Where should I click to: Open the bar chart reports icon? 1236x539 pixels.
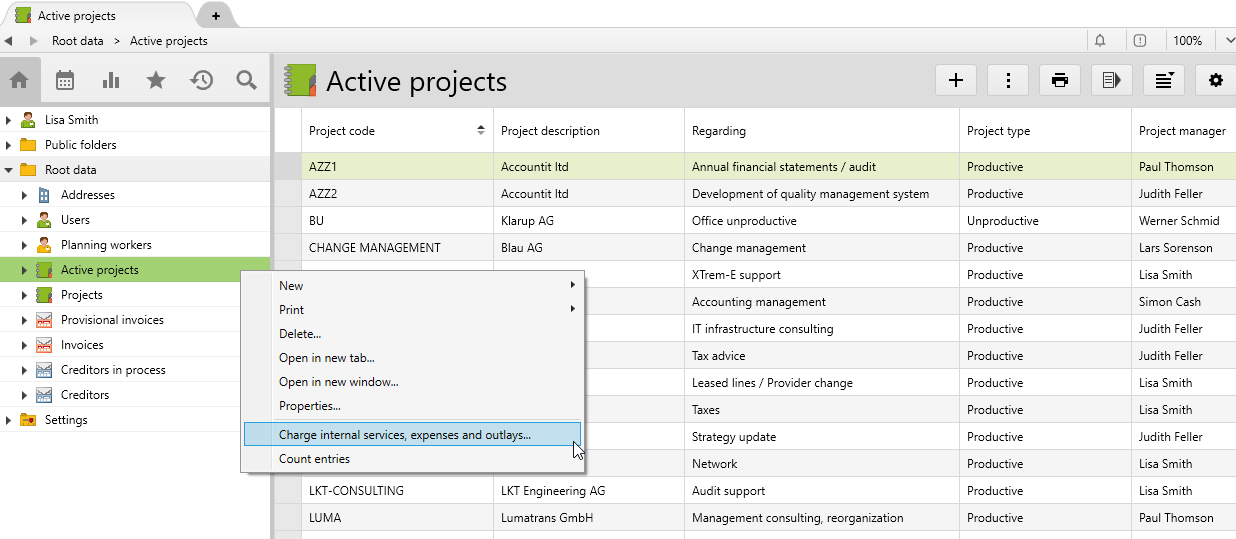(111, 80)
